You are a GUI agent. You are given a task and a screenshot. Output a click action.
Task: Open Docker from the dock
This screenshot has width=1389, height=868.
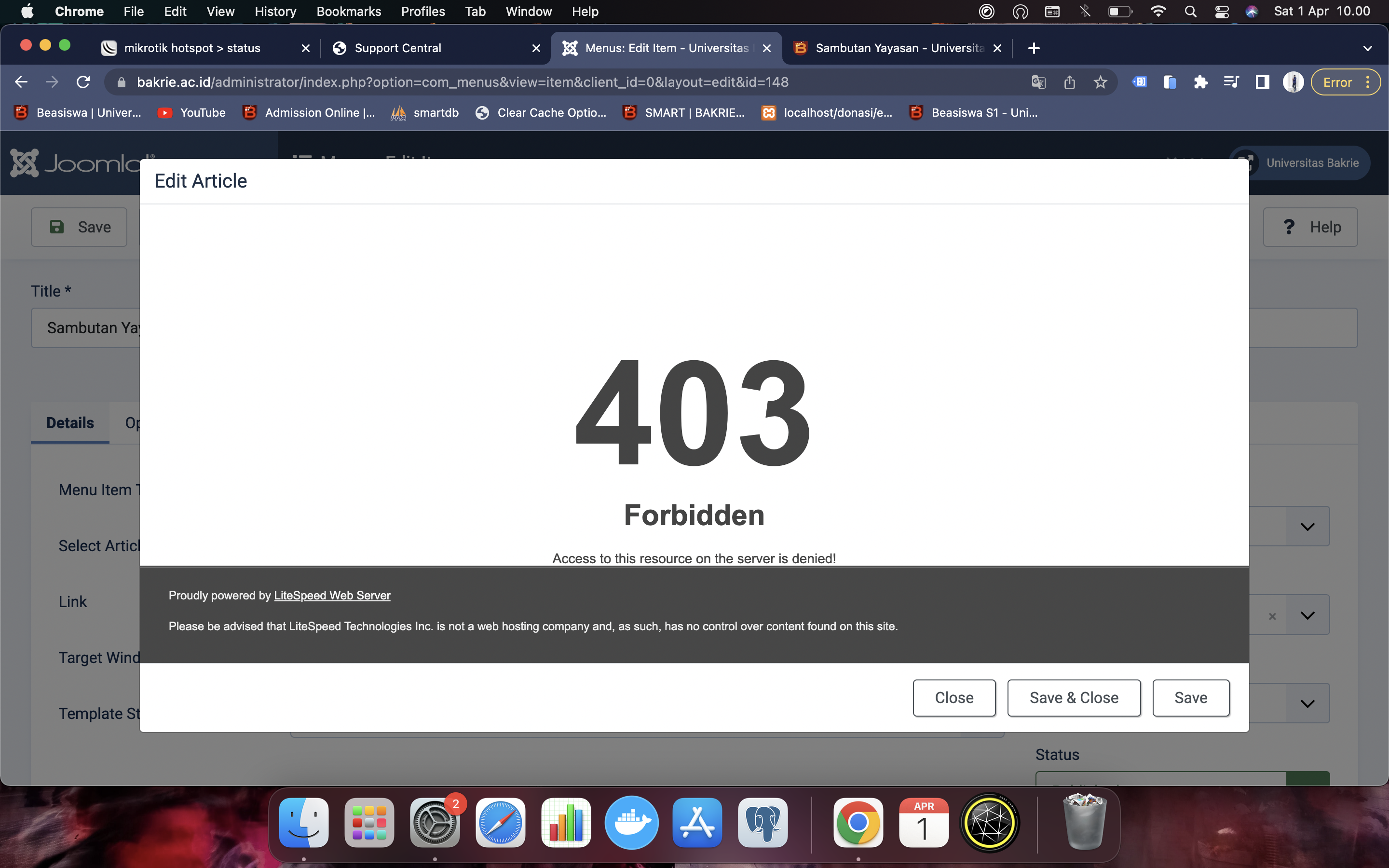631,823
